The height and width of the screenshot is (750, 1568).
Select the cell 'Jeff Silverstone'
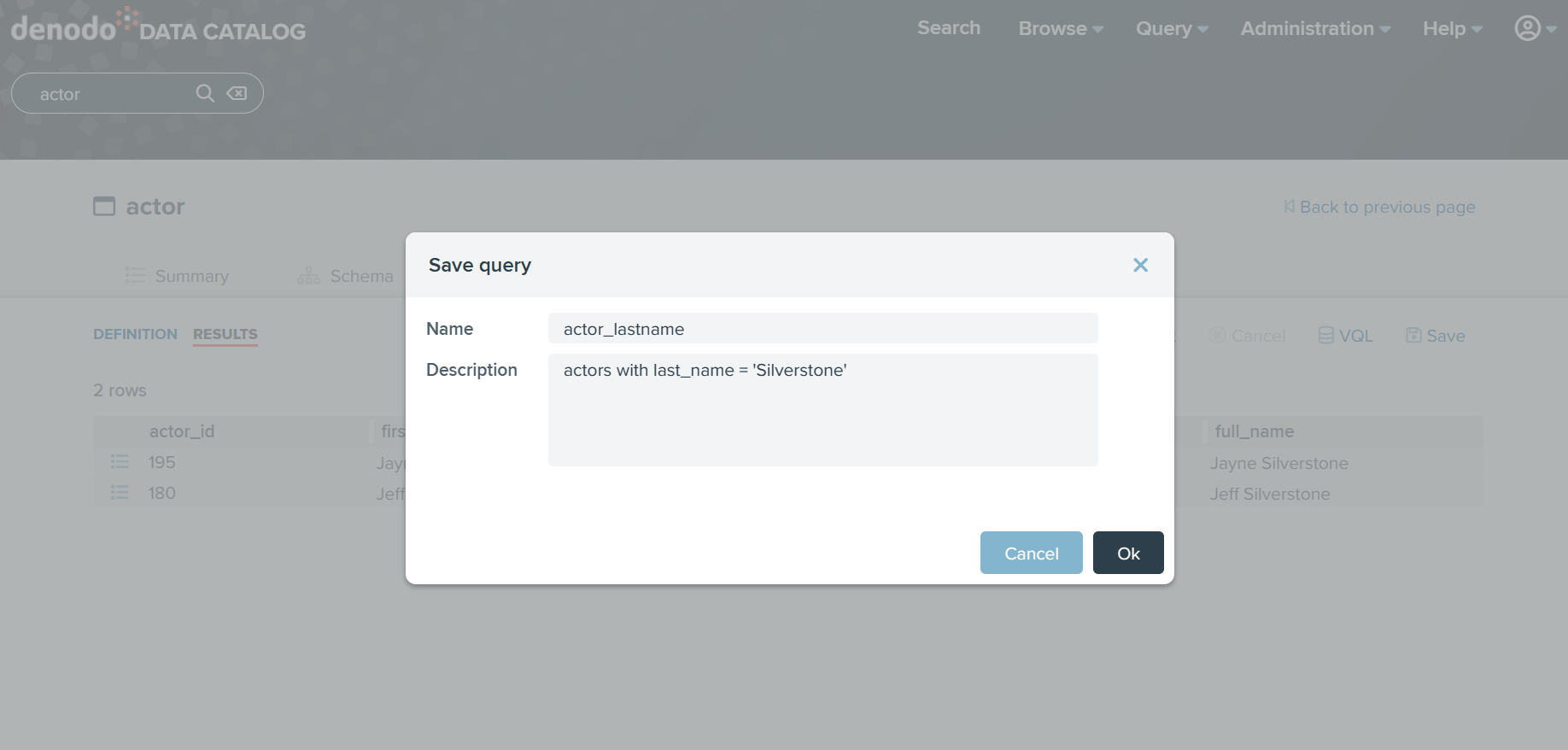pyautogui.click(x=1270, y=494)
